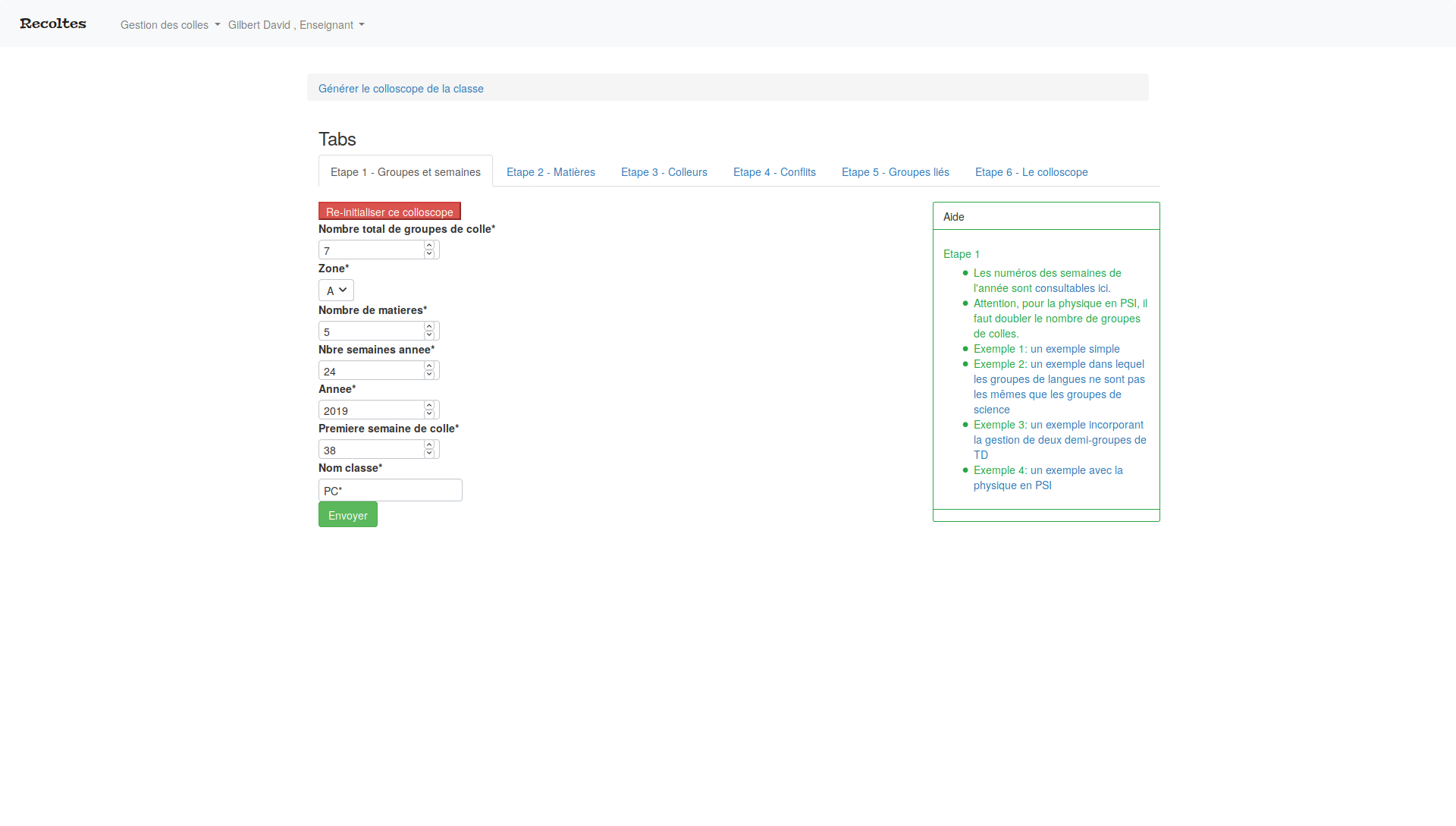Decrease the Annee value with the down arrow

pos(429,414)
